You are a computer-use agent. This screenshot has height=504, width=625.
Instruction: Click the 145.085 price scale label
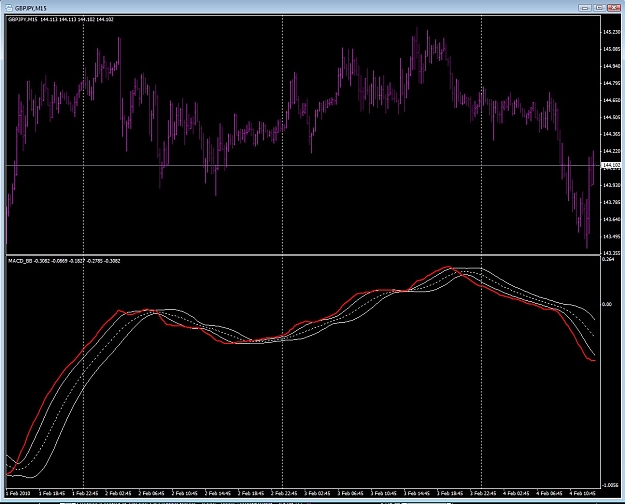pyautogui.click(x=611, y=49)
